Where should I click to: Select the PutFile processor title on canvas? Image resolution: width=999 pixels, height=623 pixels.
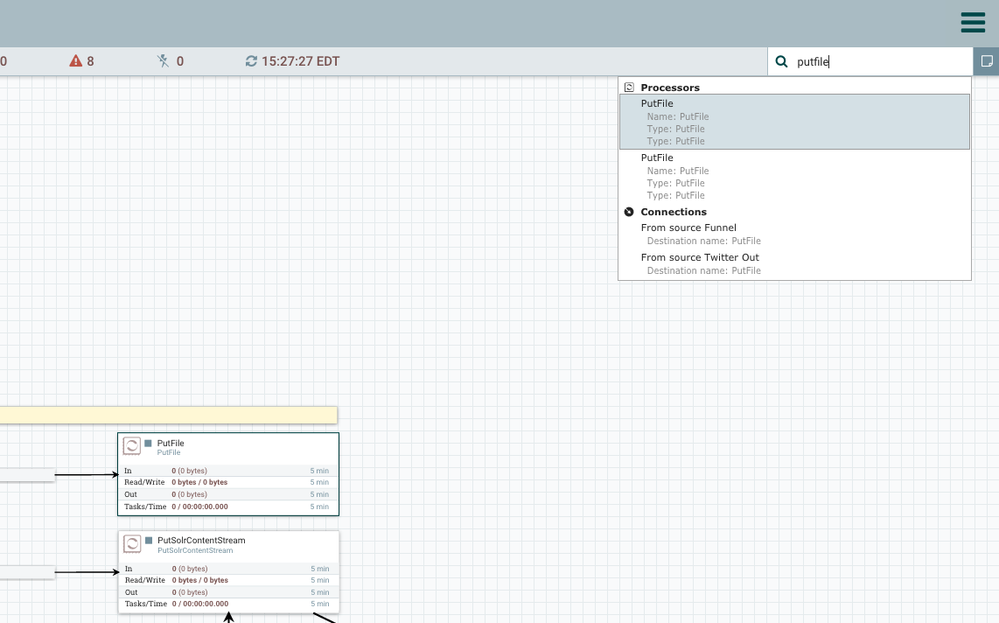(171, 443)
